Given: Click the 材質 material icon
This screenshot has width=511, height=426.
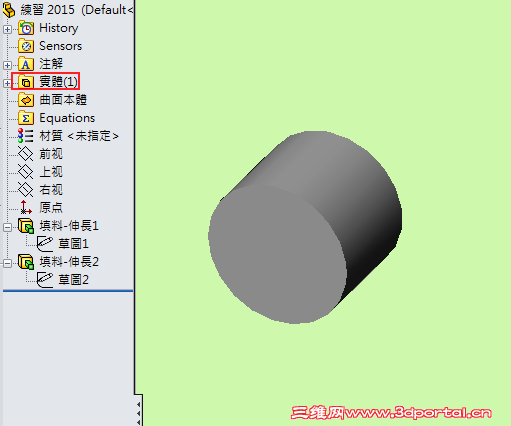Looking at the screenshot, I should tap(26, 136).
